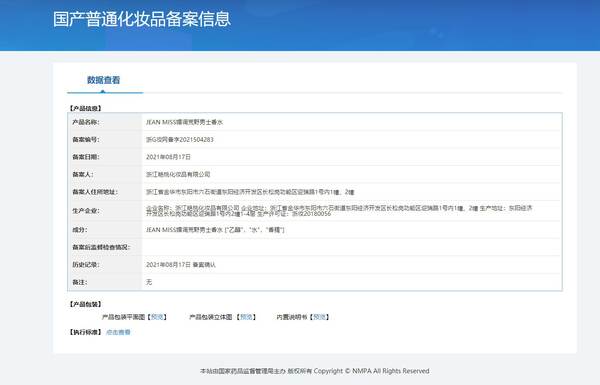Click the 备案人住所地址 row label

(95, 192)
